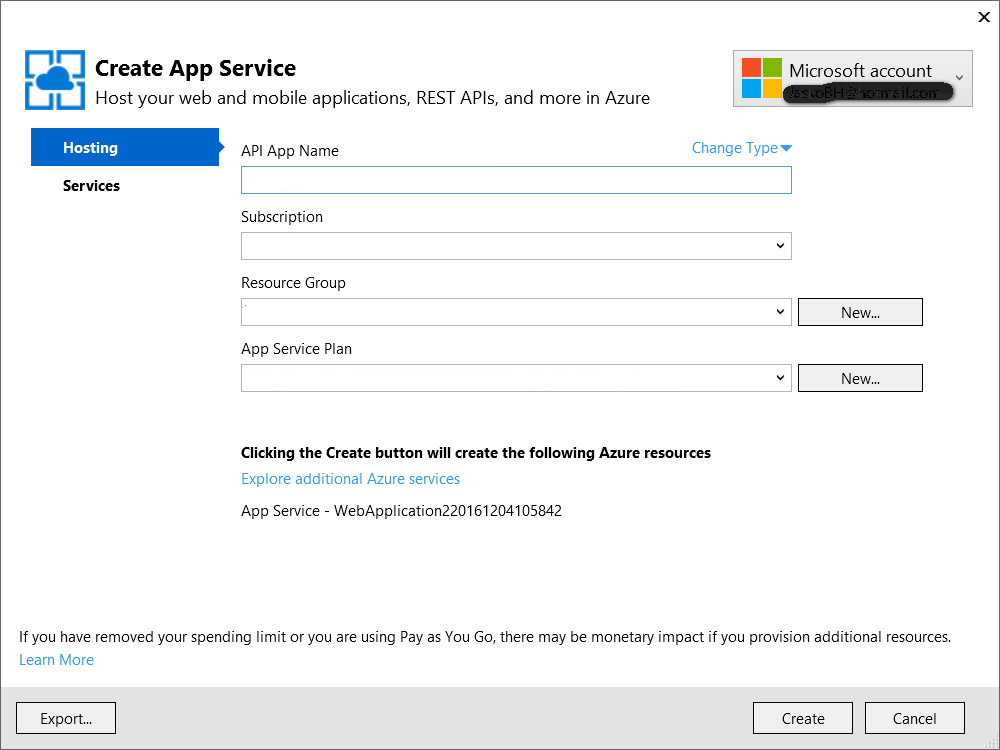
Task: Click the Create button
Action: point(802,718)
